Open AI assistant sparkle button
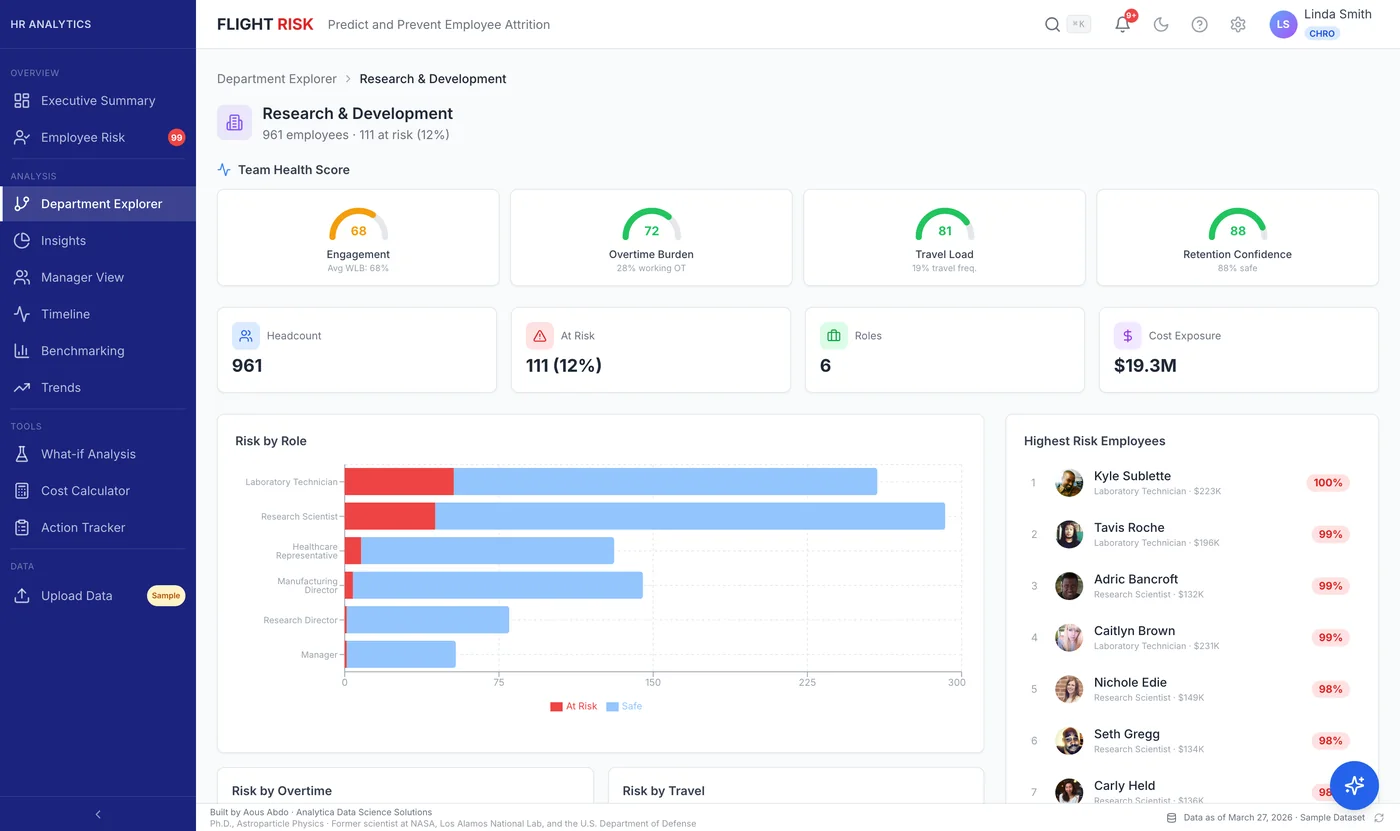The width and height of the screenshot is (1400, 831). (1354, 785)
